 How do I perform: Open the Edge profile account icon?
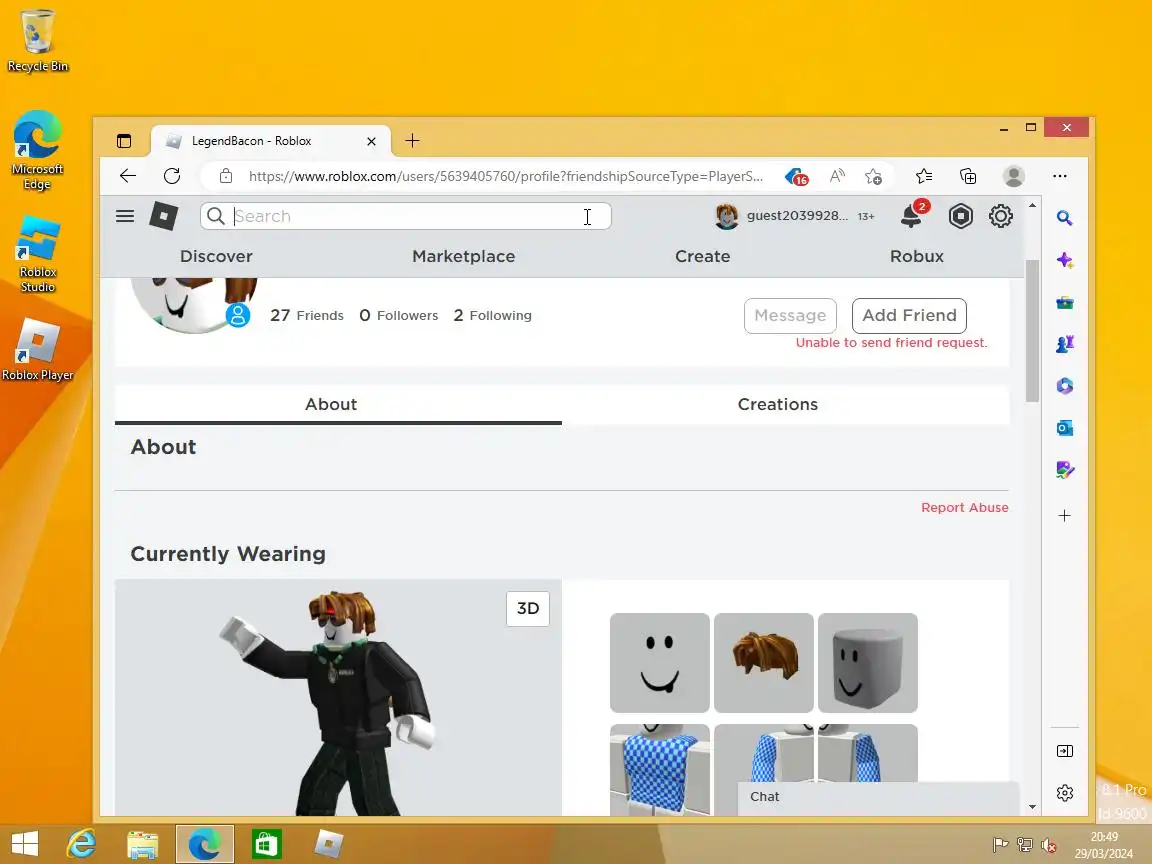point(1014,176)
